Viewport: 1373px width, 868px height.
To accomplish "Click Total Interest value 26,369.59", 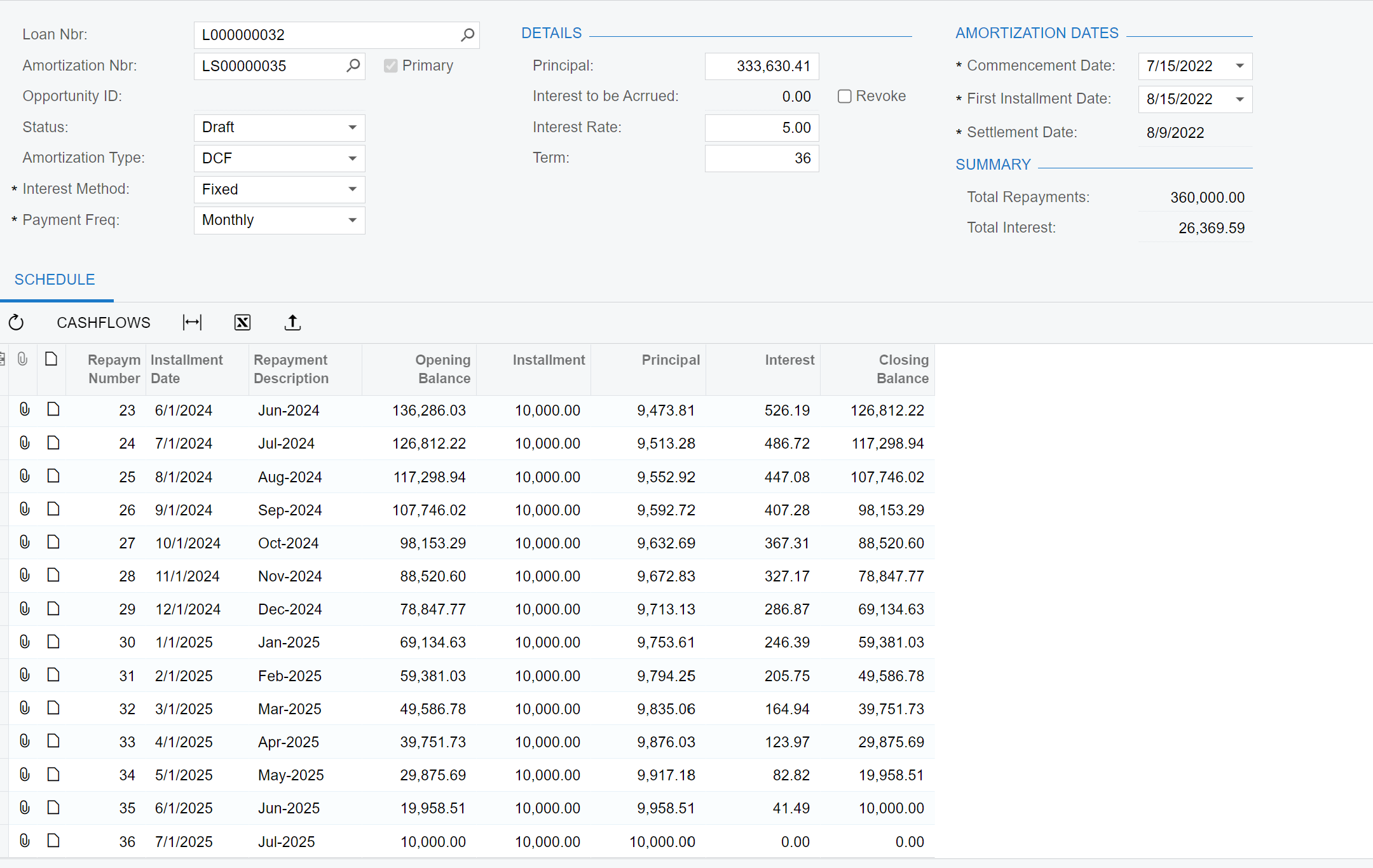I will (1211, 228).
